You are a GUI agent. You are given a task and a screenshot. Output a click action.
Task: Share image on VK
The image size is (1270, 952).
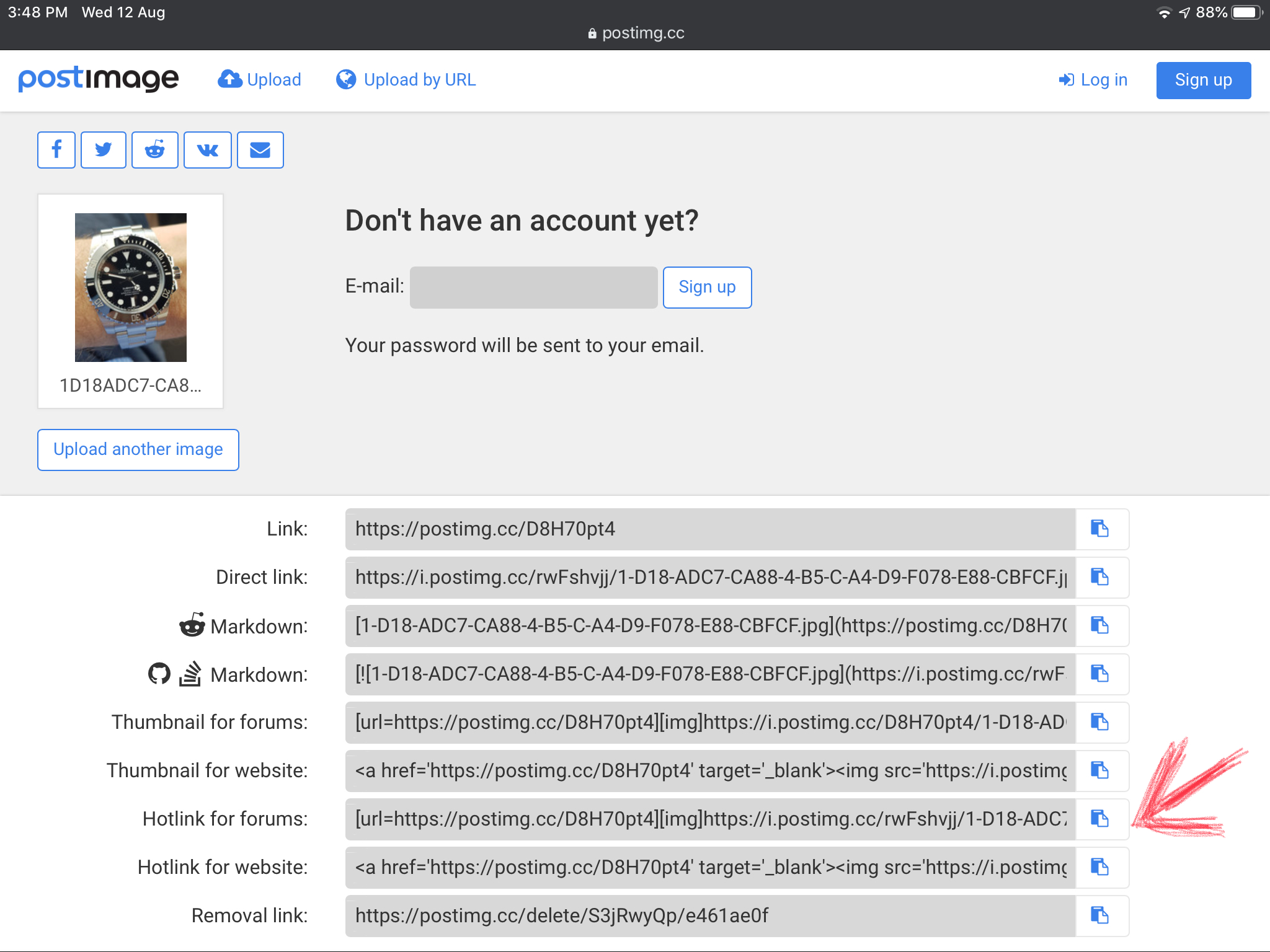(208, 150)
